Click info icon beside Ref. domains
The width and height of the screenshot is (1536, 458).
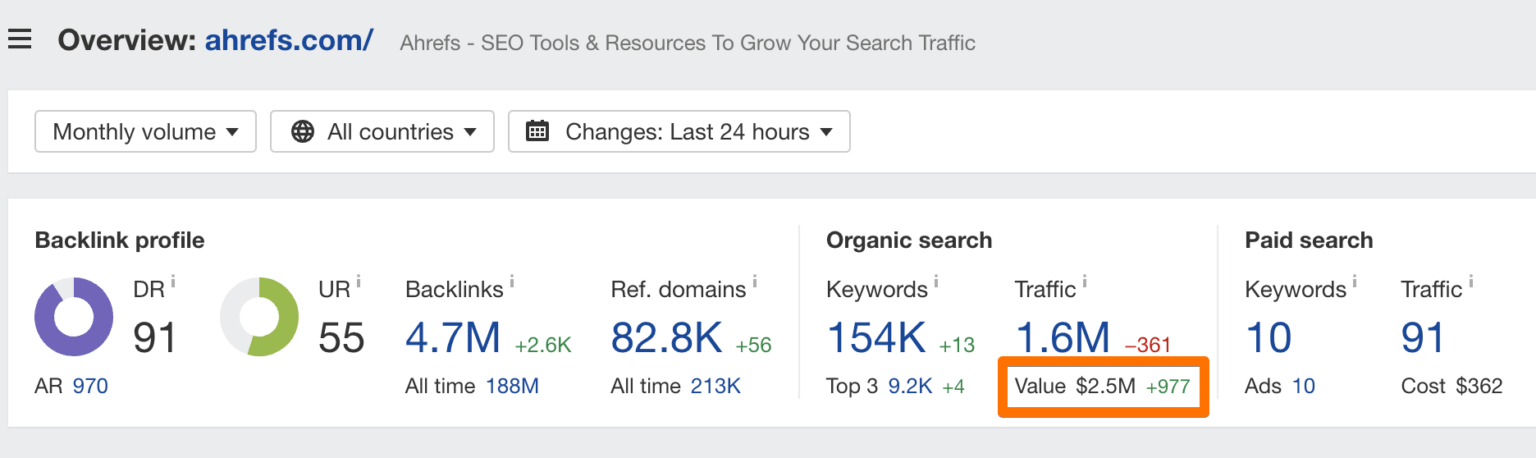point(755,283)
